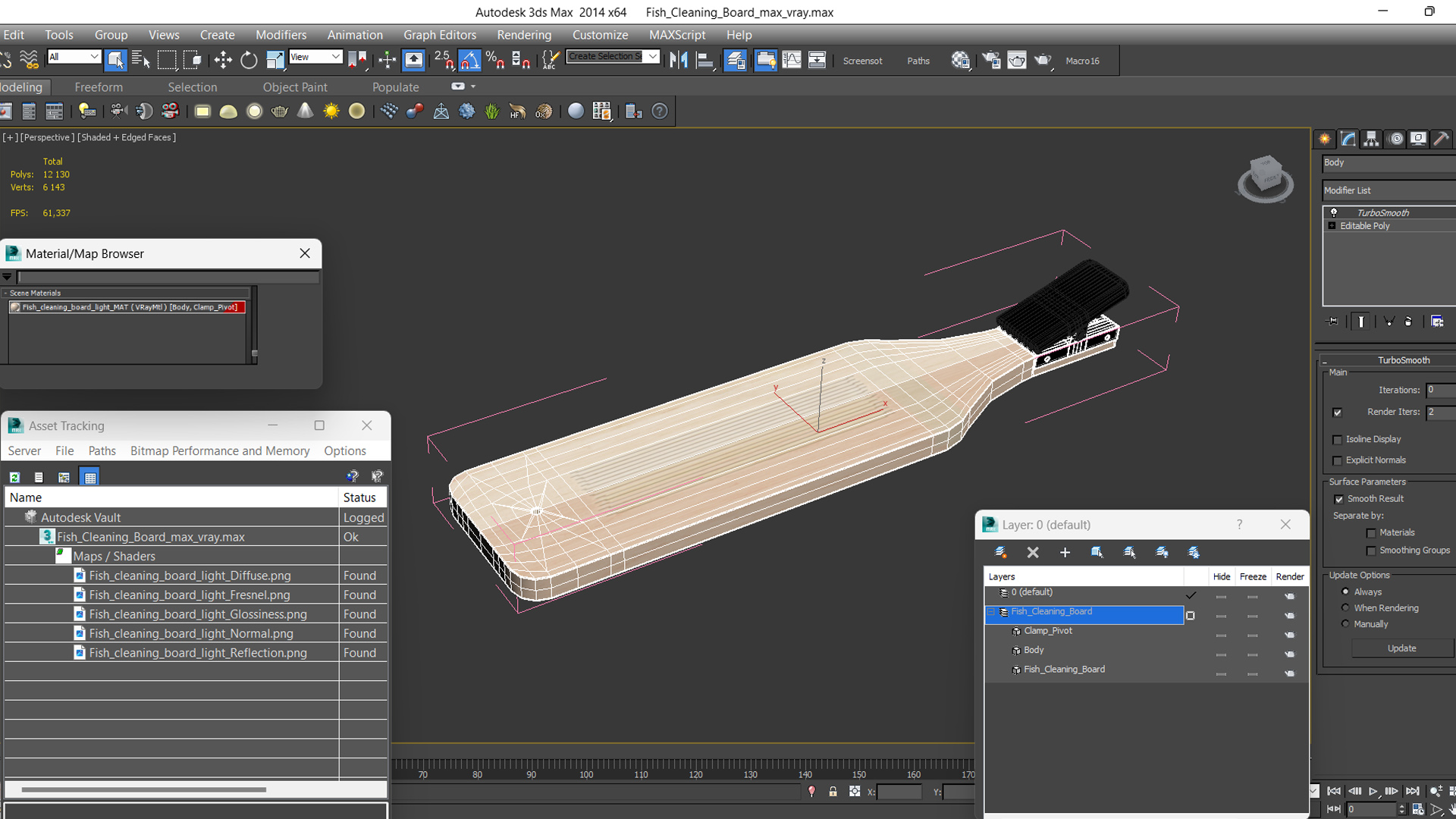This screenshot has width=1456, height=819.
Task: Click the Screensot toolbar button
Action: tap(862, 61)
